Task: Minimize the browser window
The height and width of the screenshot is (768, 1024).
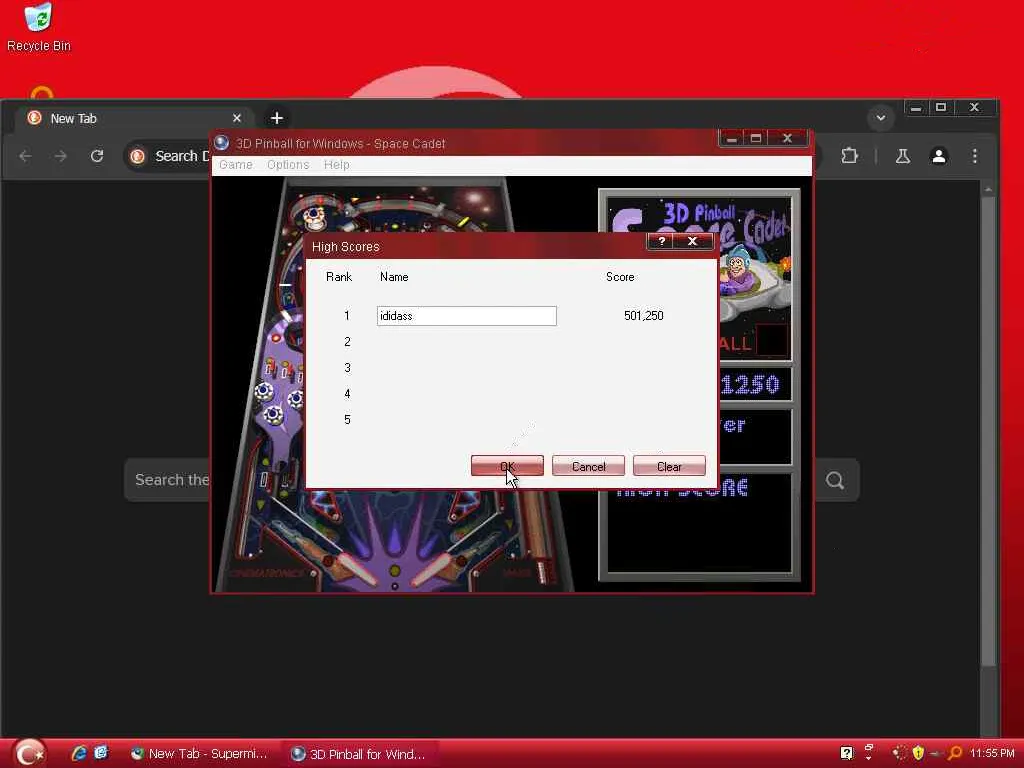Action: pos(916,108)
